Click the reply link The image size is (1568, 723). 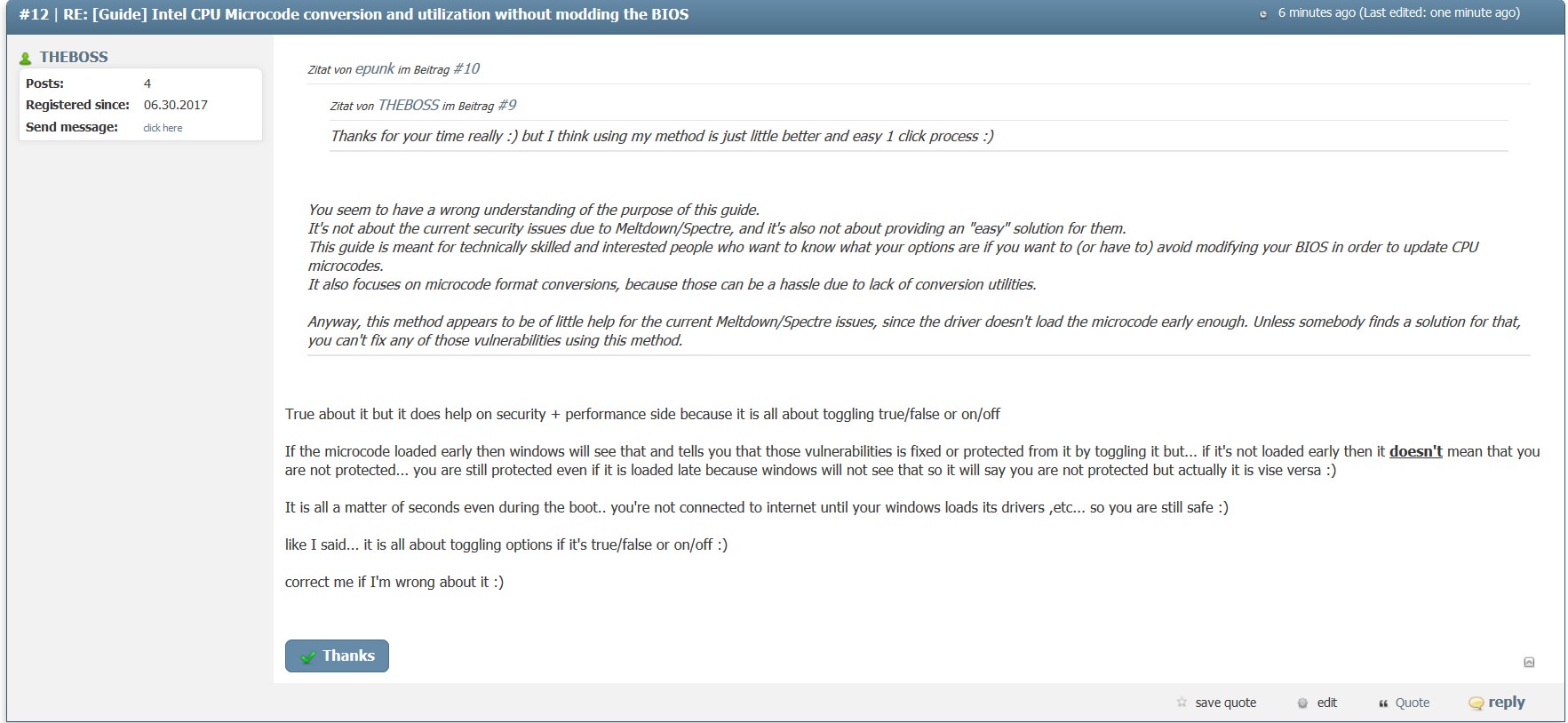click(1507, 702)
